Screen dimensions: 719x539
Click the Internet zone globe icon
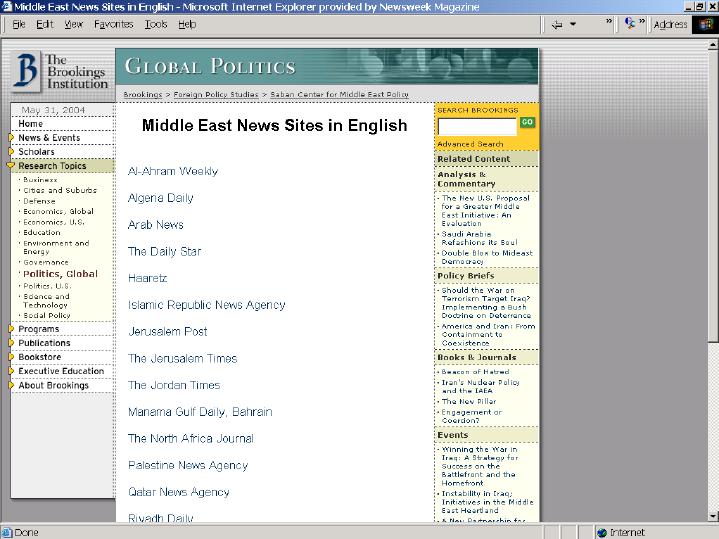pyautogui.click(x=602, y=533)
